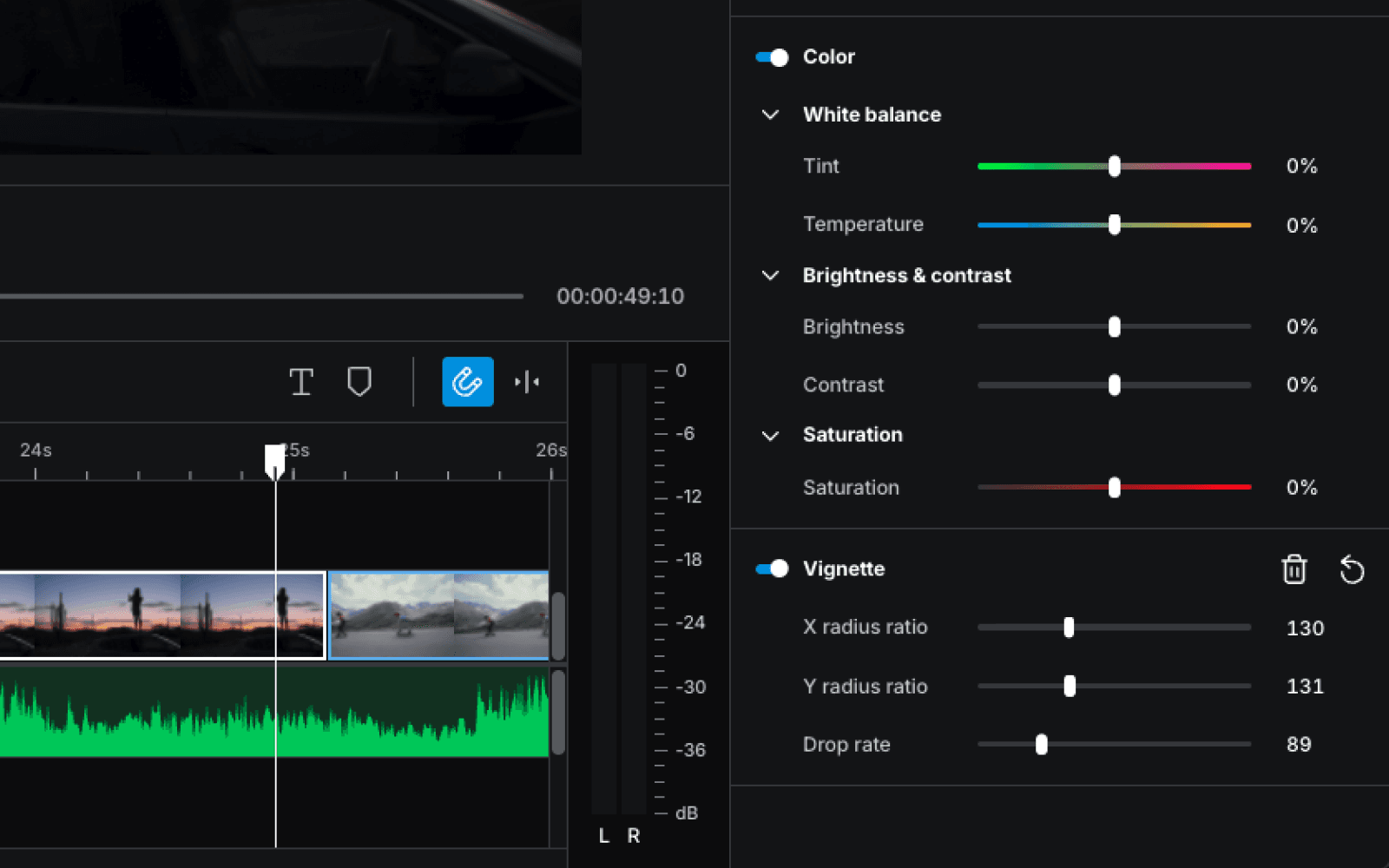The image size is (1389, 868).
Task: Select the sunset silhouette video clip
Action: pos(162,615)
